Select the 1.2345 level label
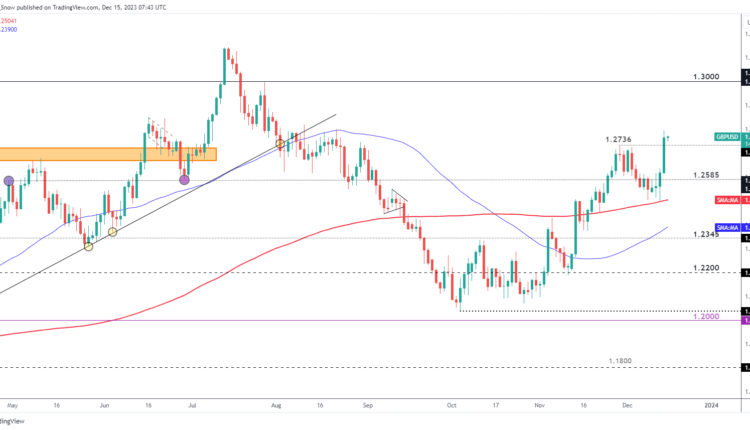Image resolution: width=750 pixels, height=430 pixels. coord(705,233)
